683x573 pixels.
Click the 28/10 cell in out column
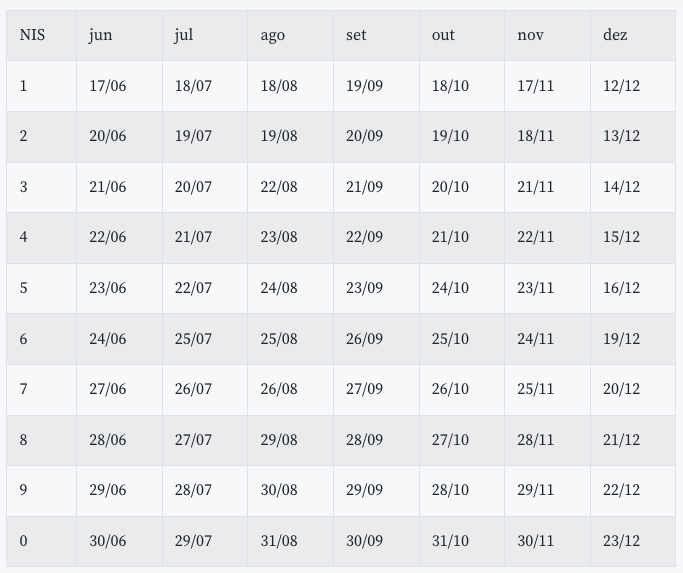(x=450, y=490)
